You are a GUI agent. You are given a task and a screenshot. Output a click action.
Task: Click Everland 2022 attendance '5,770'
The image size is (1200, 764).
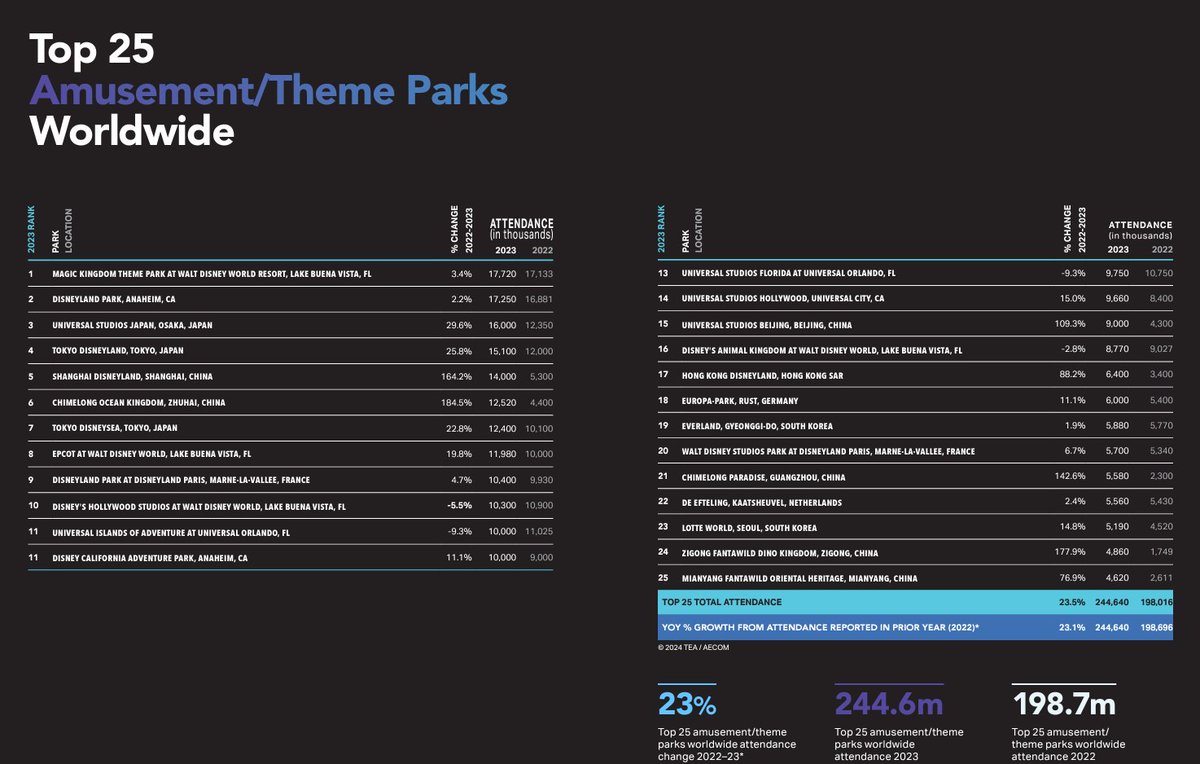click(x=1160, y=425)
